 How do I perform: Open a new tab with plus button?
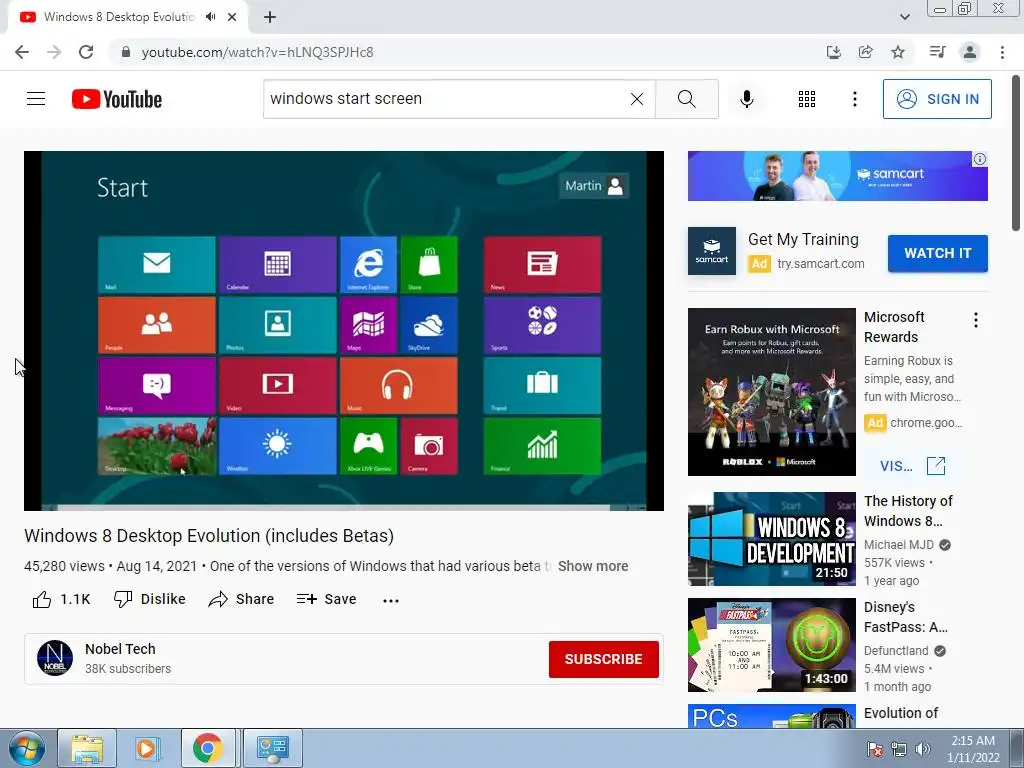pyautogui.click(x=270, y=17)
